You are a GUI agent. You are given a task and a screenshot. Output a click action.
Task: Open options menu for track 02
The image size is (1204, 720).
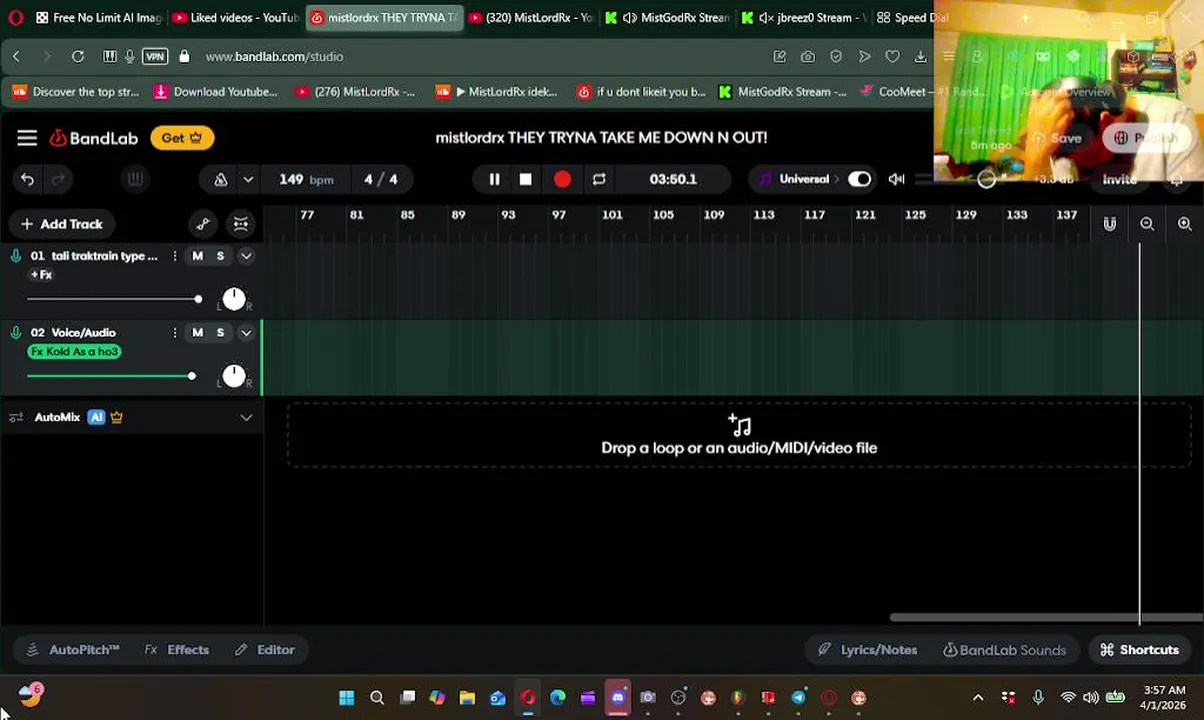tap(174, 333)
